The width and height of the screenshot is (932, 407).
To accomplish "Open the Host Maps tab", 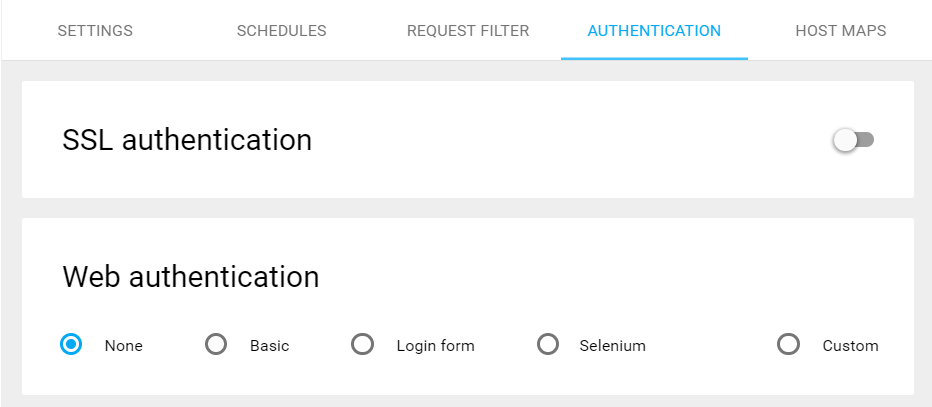I will pyautogui.click(x=840, y=31).
